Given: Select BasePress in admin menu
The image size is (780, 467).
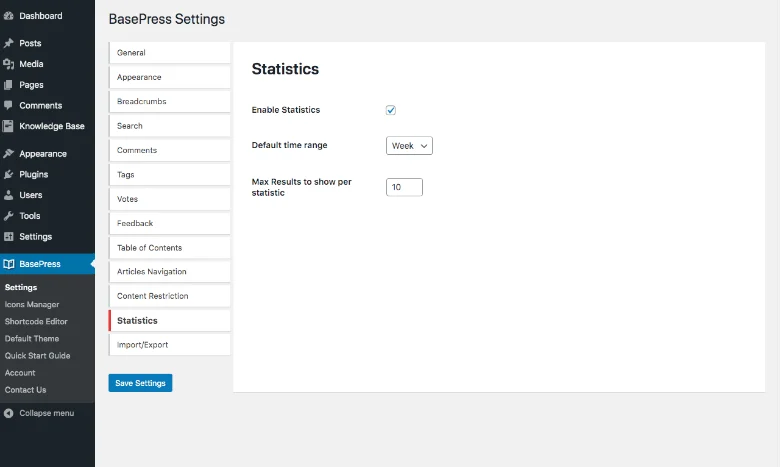Looking at the screenshot, I should pos(47,264).
